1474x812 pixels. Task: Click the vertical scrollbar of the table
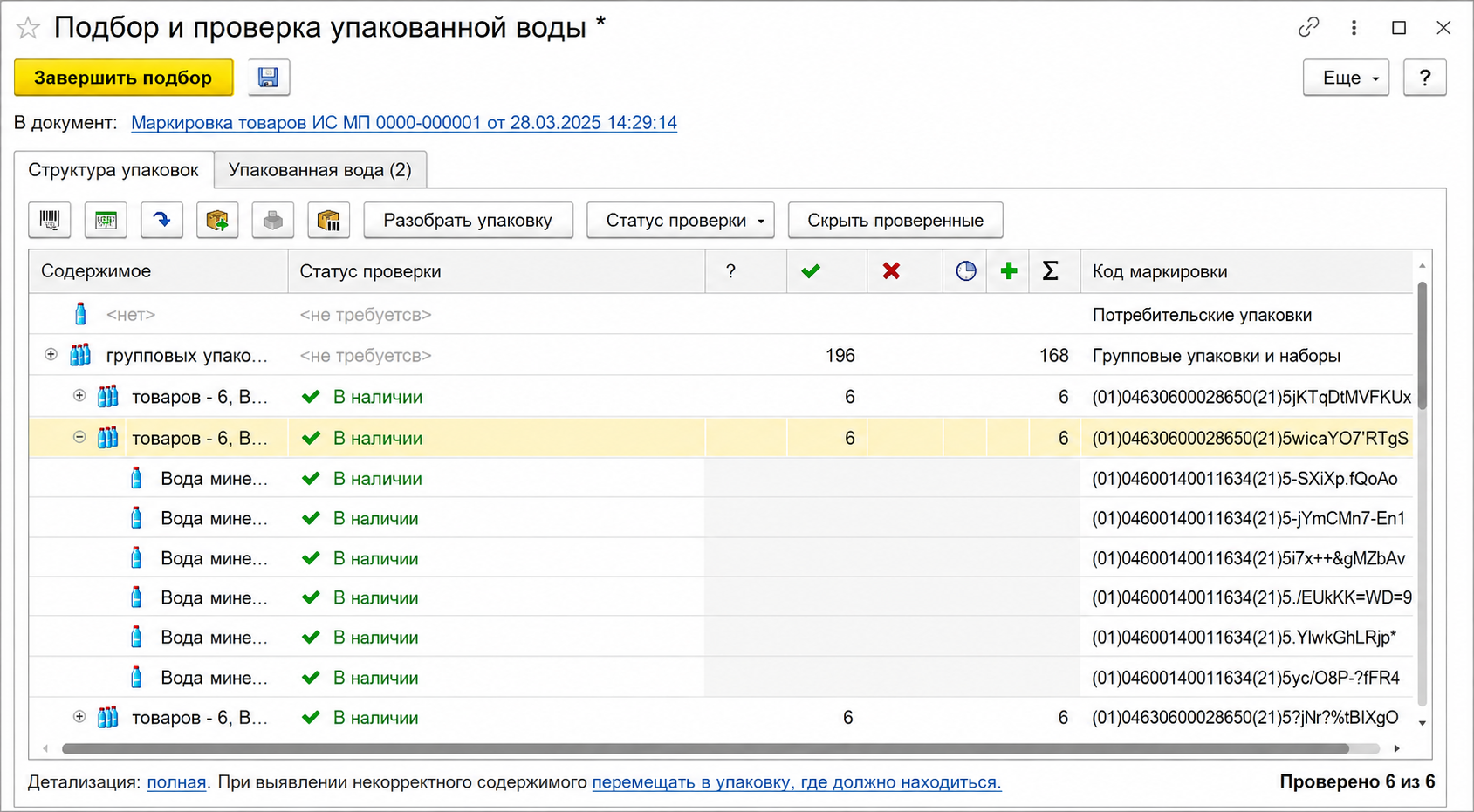tap(1423, 345)
